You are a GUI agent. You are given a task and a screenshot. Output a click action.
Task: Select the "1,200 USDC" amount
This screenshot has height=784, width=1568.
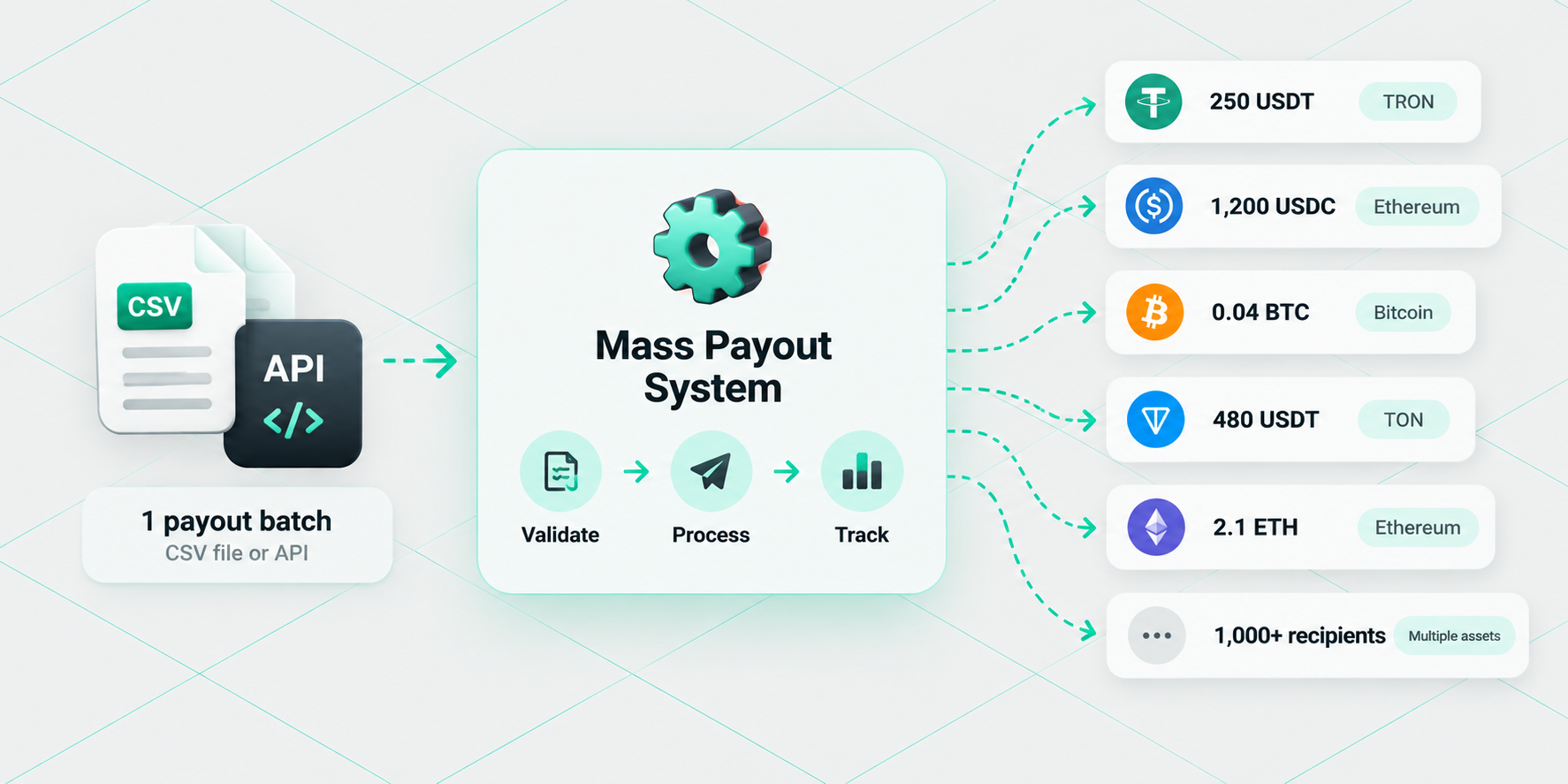coord(1273,207)
